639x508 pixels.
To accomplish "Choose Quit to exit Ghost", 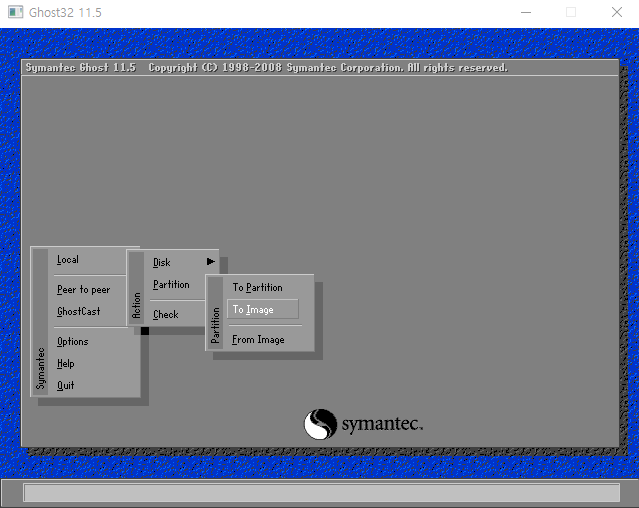I will pos(66,385).
